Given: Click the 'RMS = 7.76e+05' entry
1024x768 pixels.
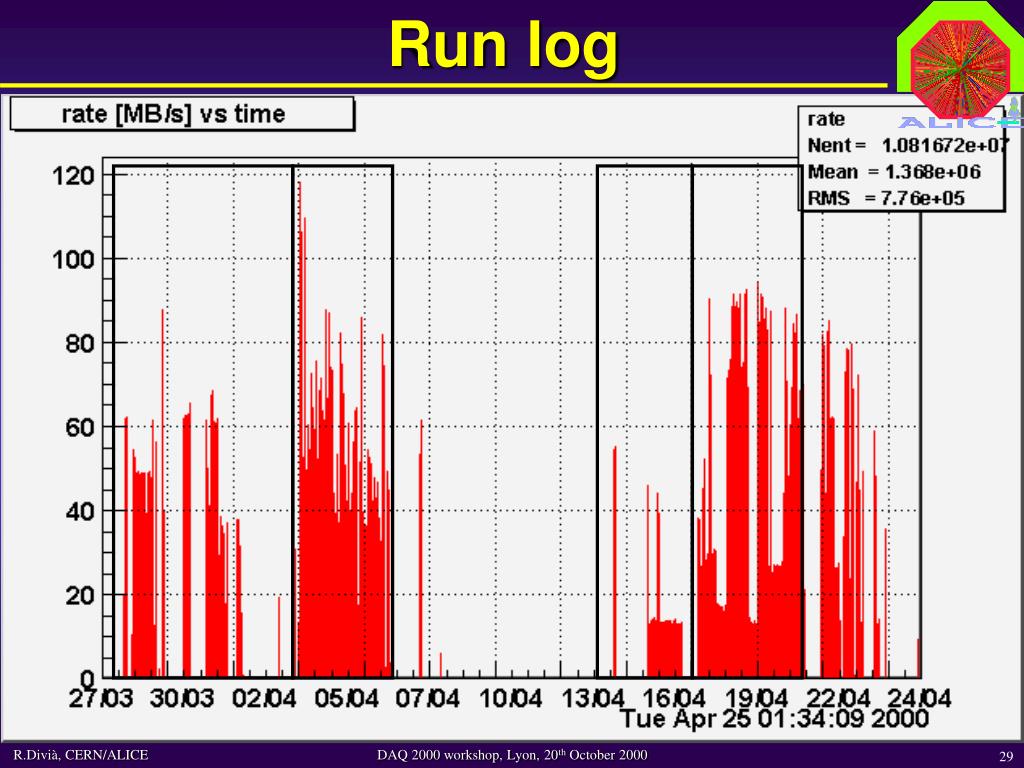Looking at the screenshot, I should click(x=886, y=197).
